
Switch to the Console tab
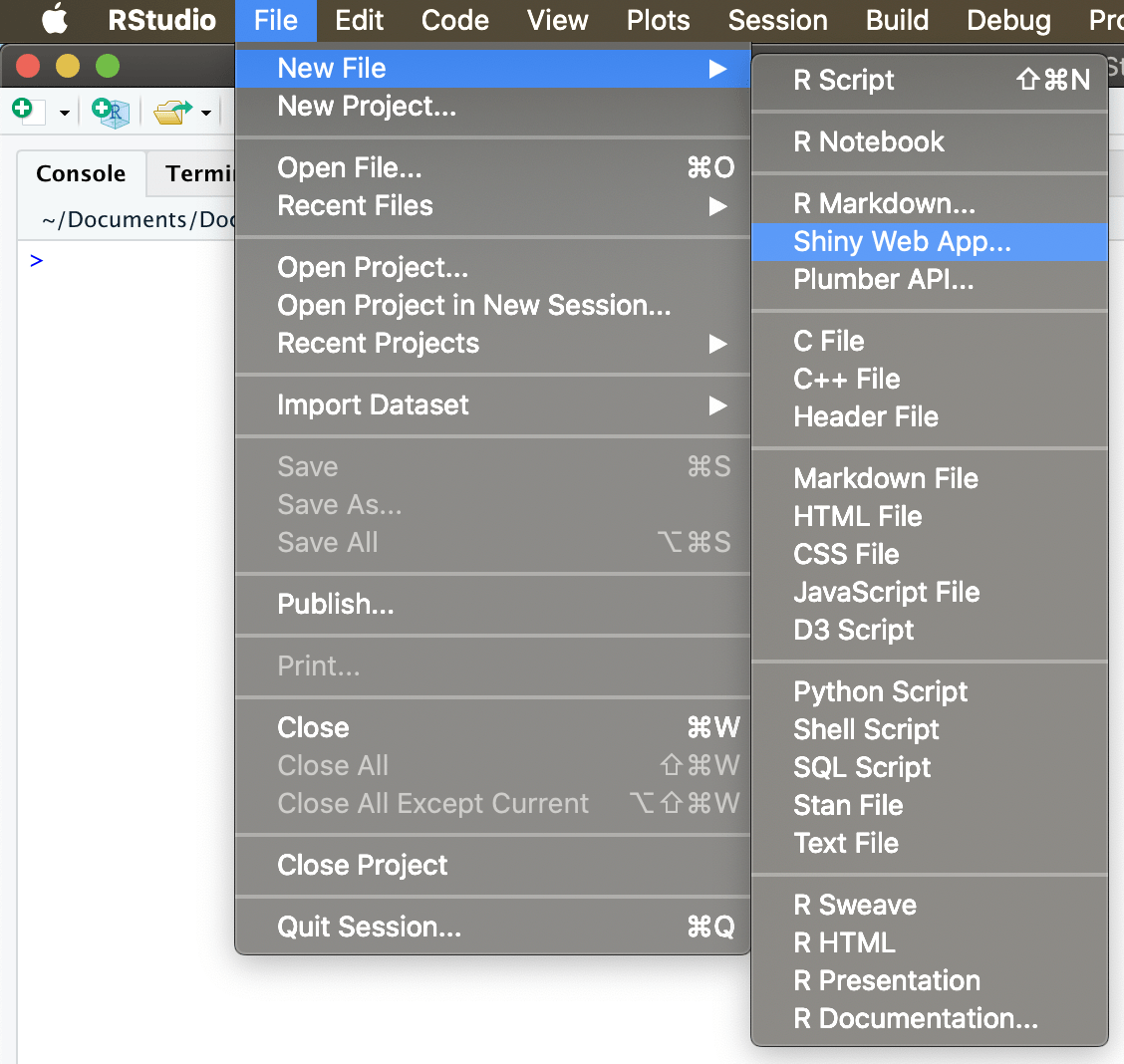point(81,173)
